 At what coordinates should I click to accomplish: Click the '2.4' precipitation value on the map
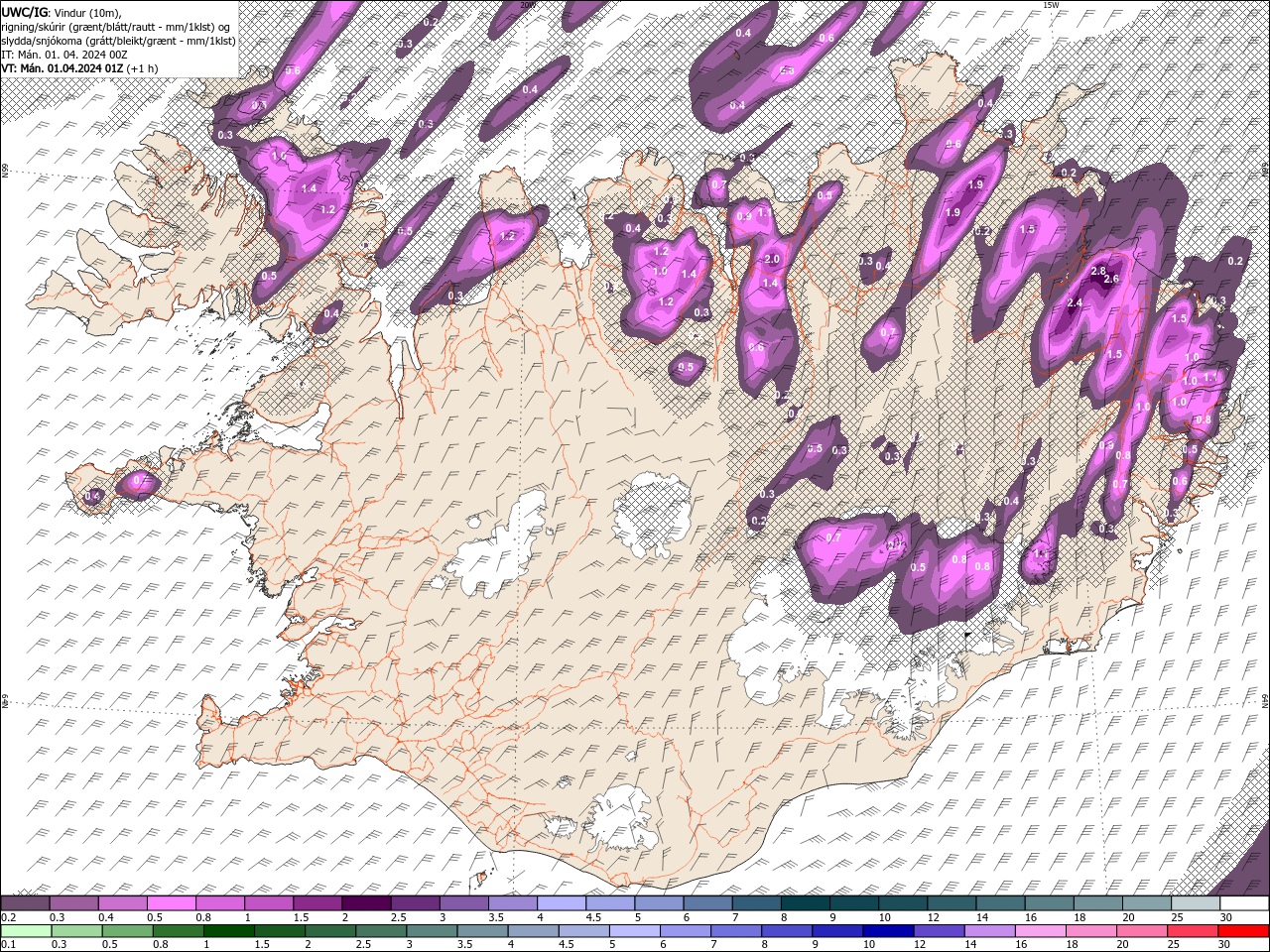coord(1075,303)
